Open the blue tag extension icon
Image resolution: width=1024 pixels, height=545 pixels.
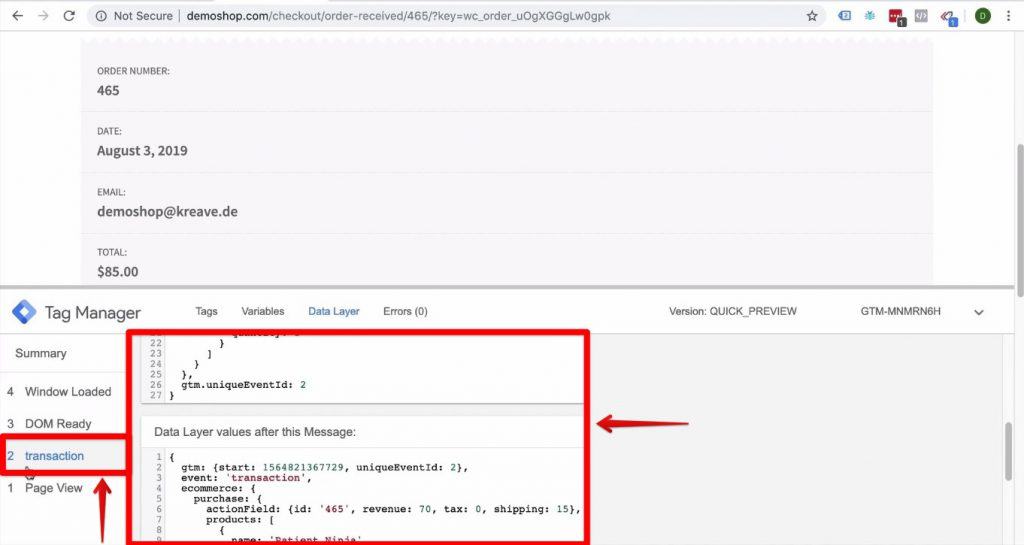[844, 16]
